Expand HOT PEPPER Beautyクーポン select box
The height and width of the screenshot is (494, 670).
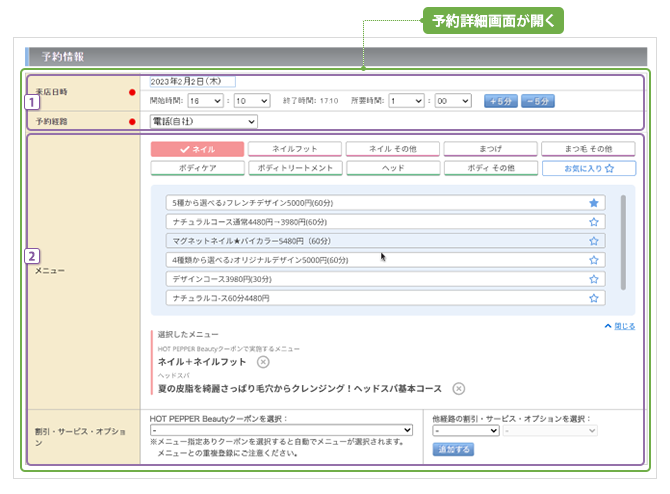(x=281, y=430)
